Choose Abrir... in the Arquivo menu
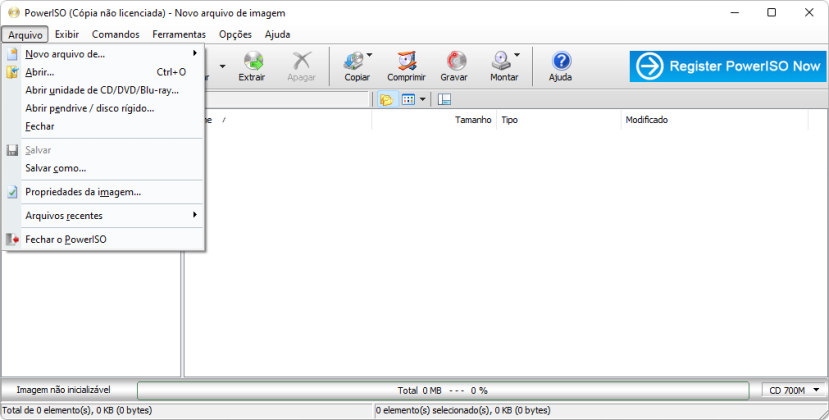829x420 pixels. click(x=104, y=72)
